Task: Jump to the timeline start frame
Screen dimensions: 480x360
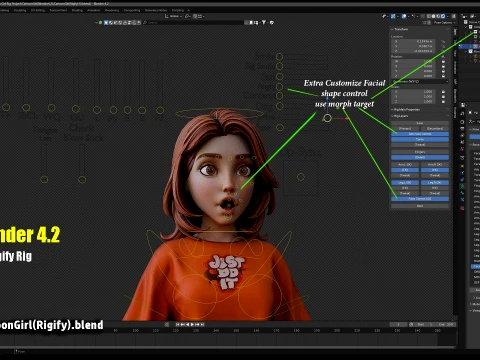Action: point(178,324)
